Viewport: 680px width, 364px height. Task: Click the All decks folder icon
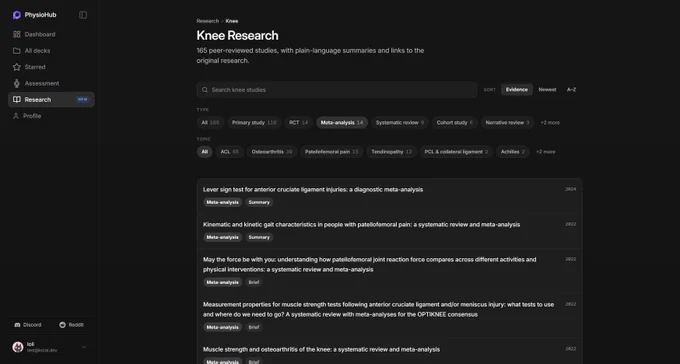(16, 51)
